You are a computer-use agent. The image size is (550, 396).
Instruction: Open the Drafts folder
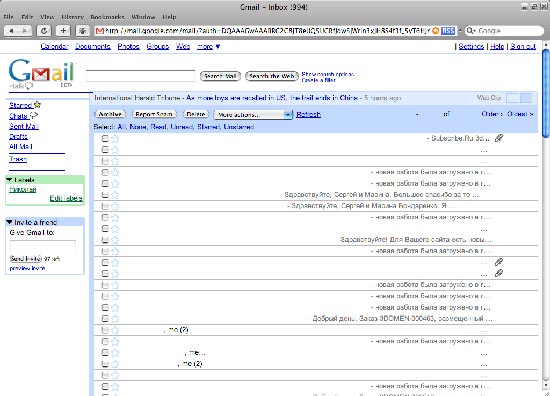18,136
